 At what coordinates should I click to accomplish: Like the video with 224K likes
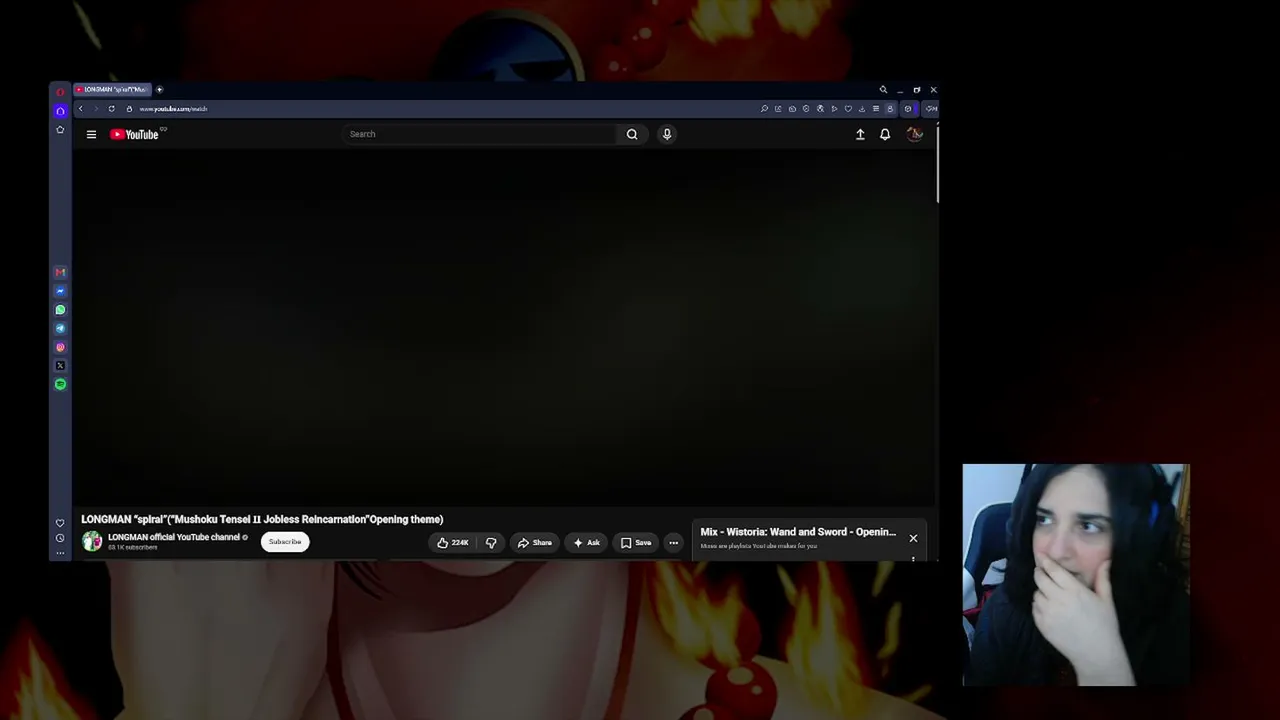tap(453, 543)
